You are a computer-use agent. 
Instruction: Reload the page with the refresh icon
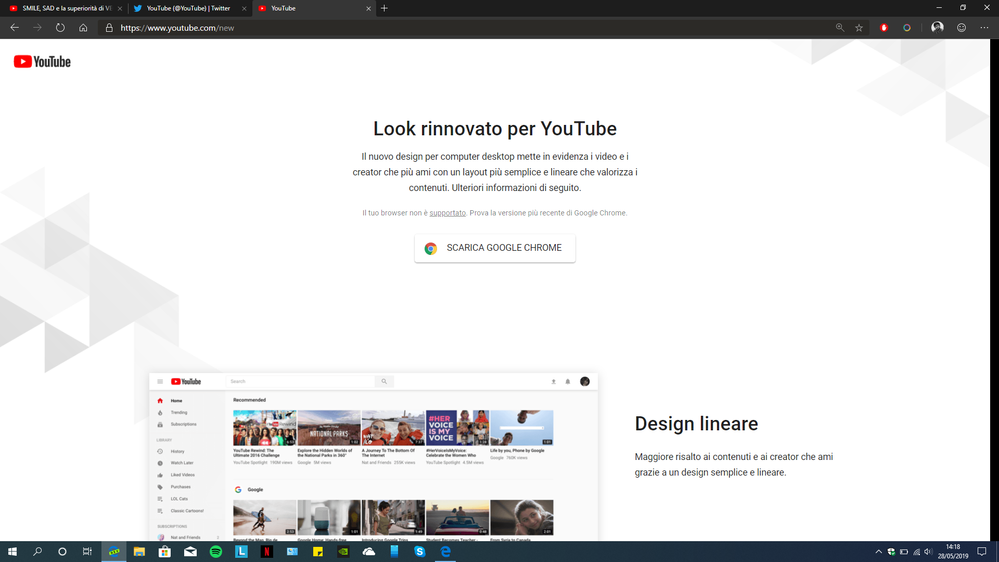coord(60,27)
